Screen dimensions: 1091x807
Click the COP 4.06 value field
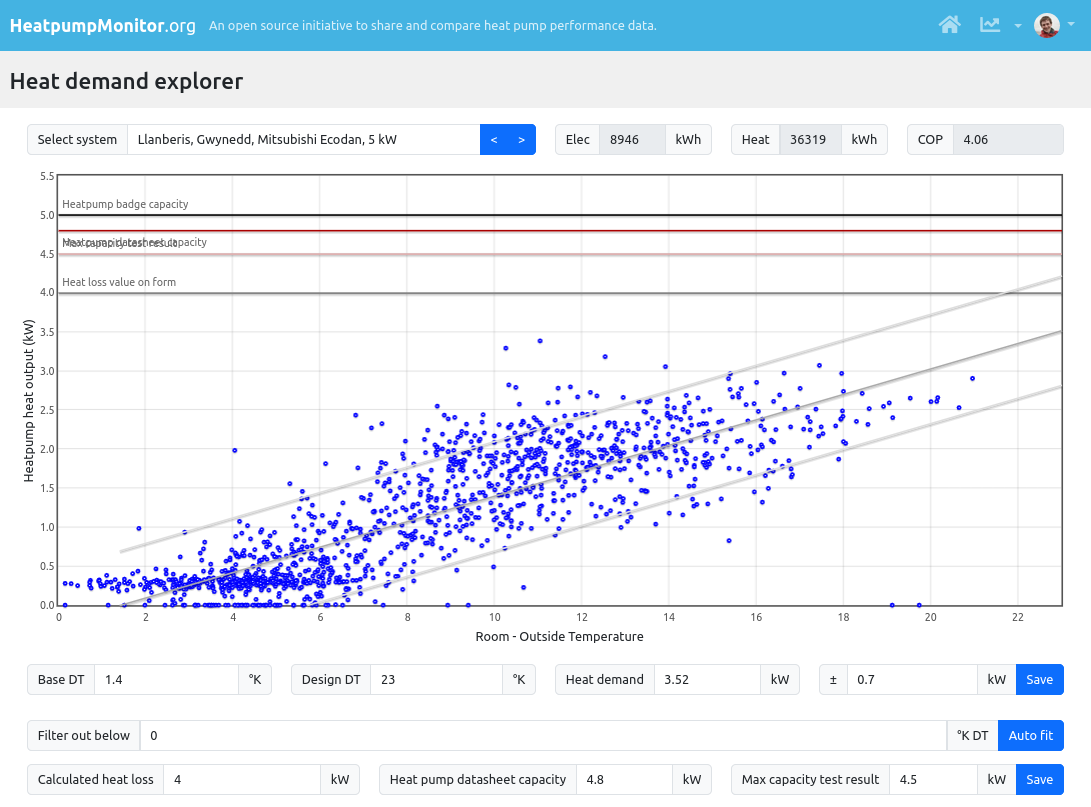(x=1008, y=139)
